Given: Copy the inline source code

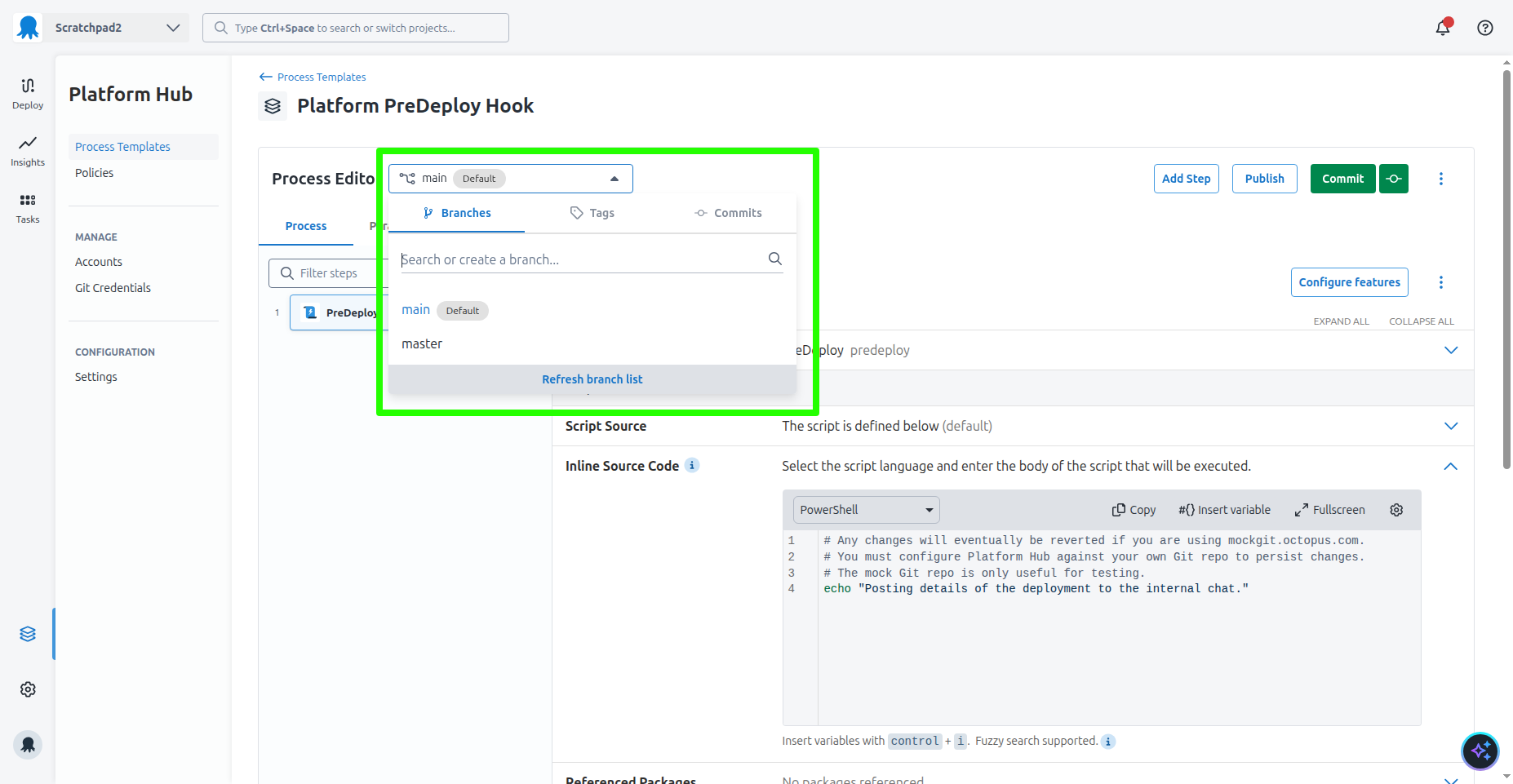Looking at the screenshot, I should coord(1134,510).
